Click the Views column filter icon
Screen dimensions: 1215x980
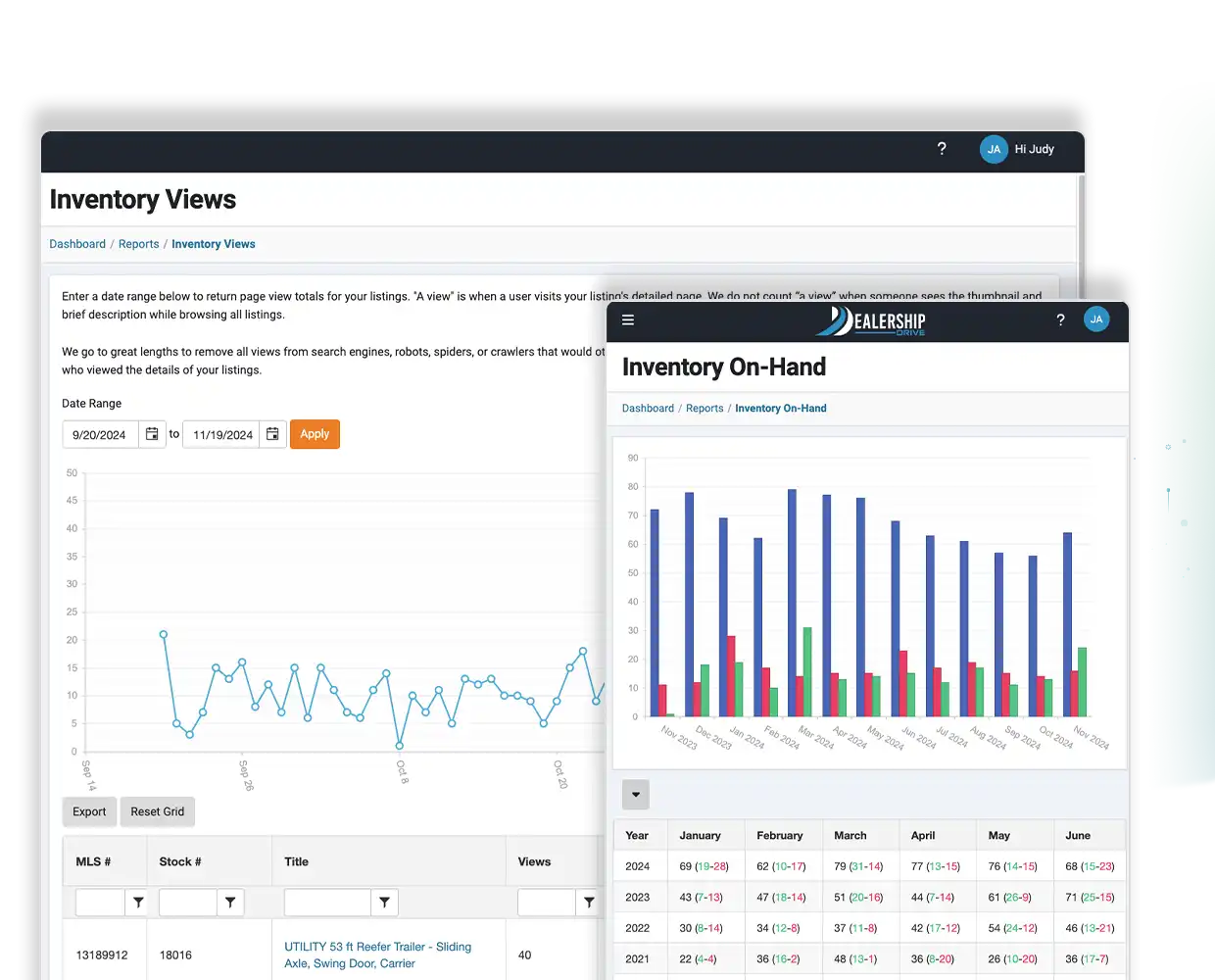coord(588,903)
